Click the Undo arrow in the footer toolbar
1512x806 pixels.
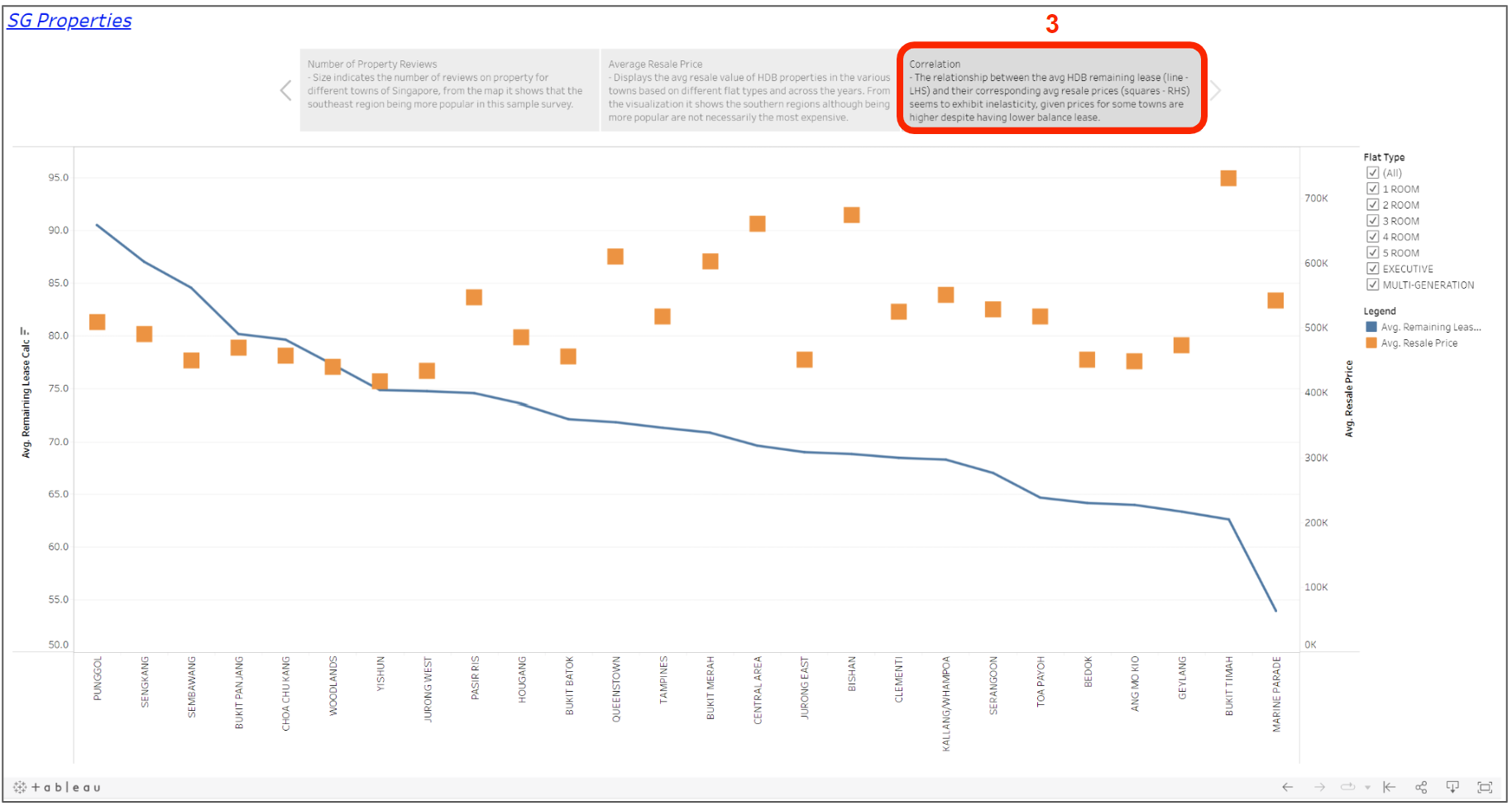click(x=1287, y=787)
